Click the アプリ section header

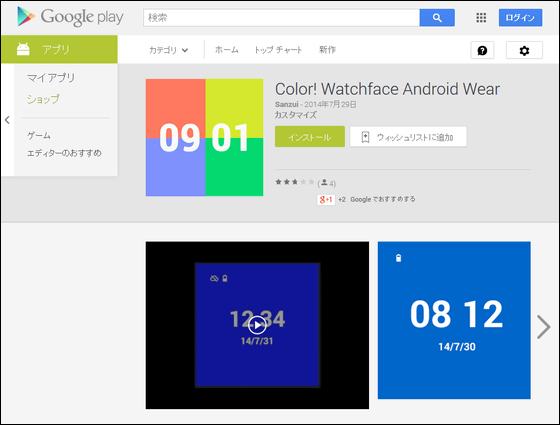(x=59, y=49)
